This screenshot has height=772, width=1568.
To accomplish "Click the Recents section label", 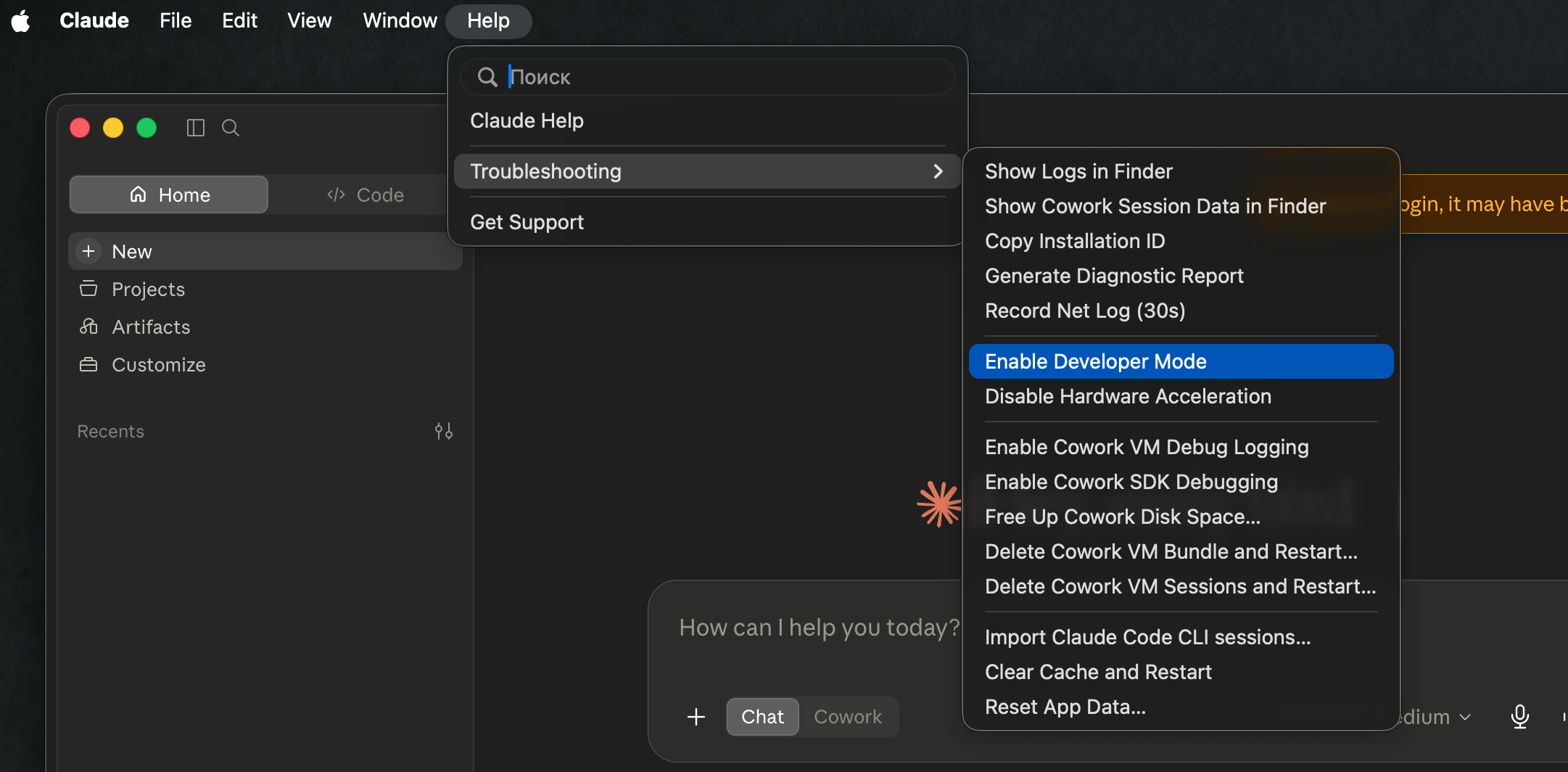I will [111, 432].
